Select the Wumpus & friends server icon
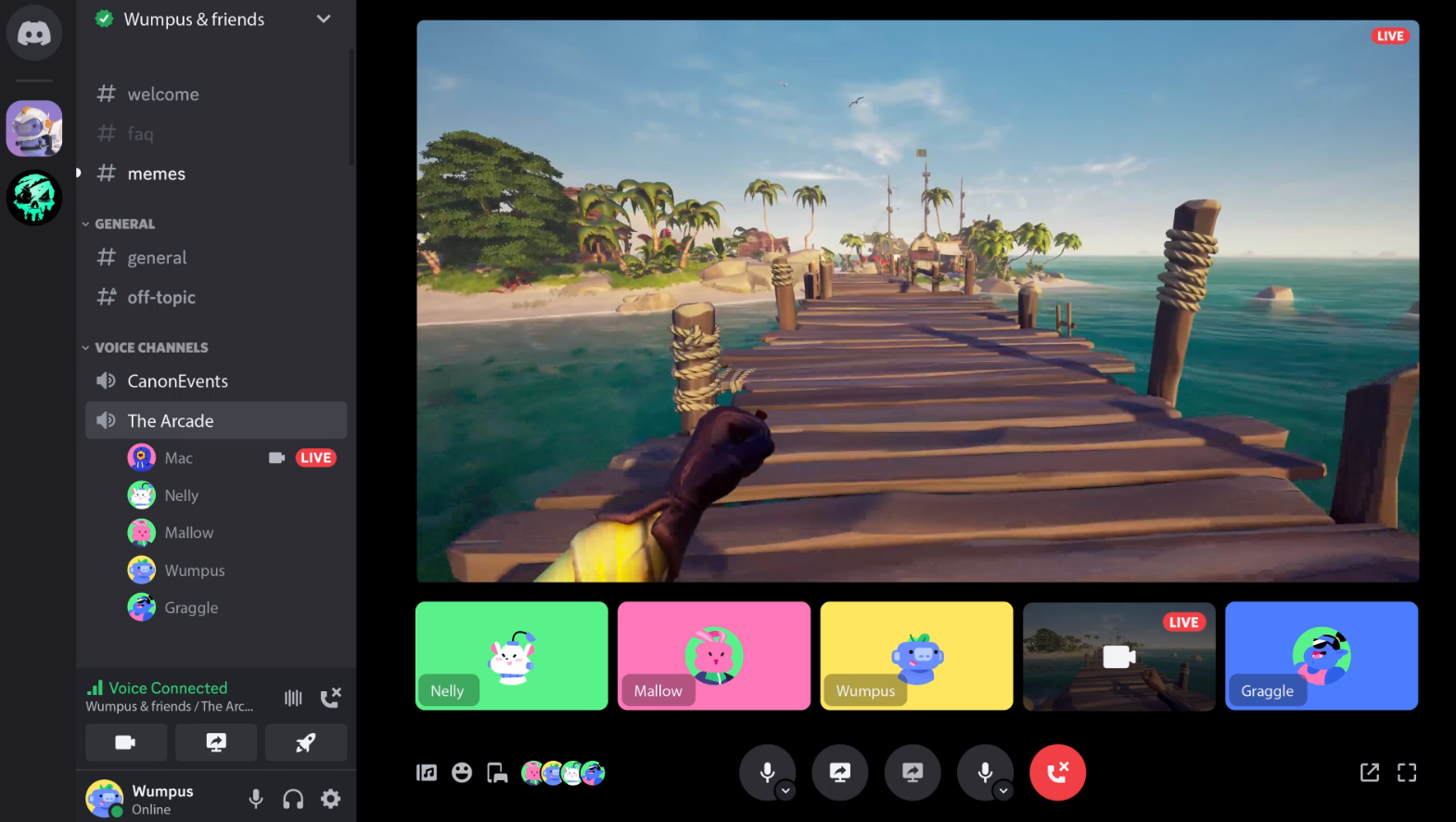This screenshot has width=1456, height=822. pos(34,128)
